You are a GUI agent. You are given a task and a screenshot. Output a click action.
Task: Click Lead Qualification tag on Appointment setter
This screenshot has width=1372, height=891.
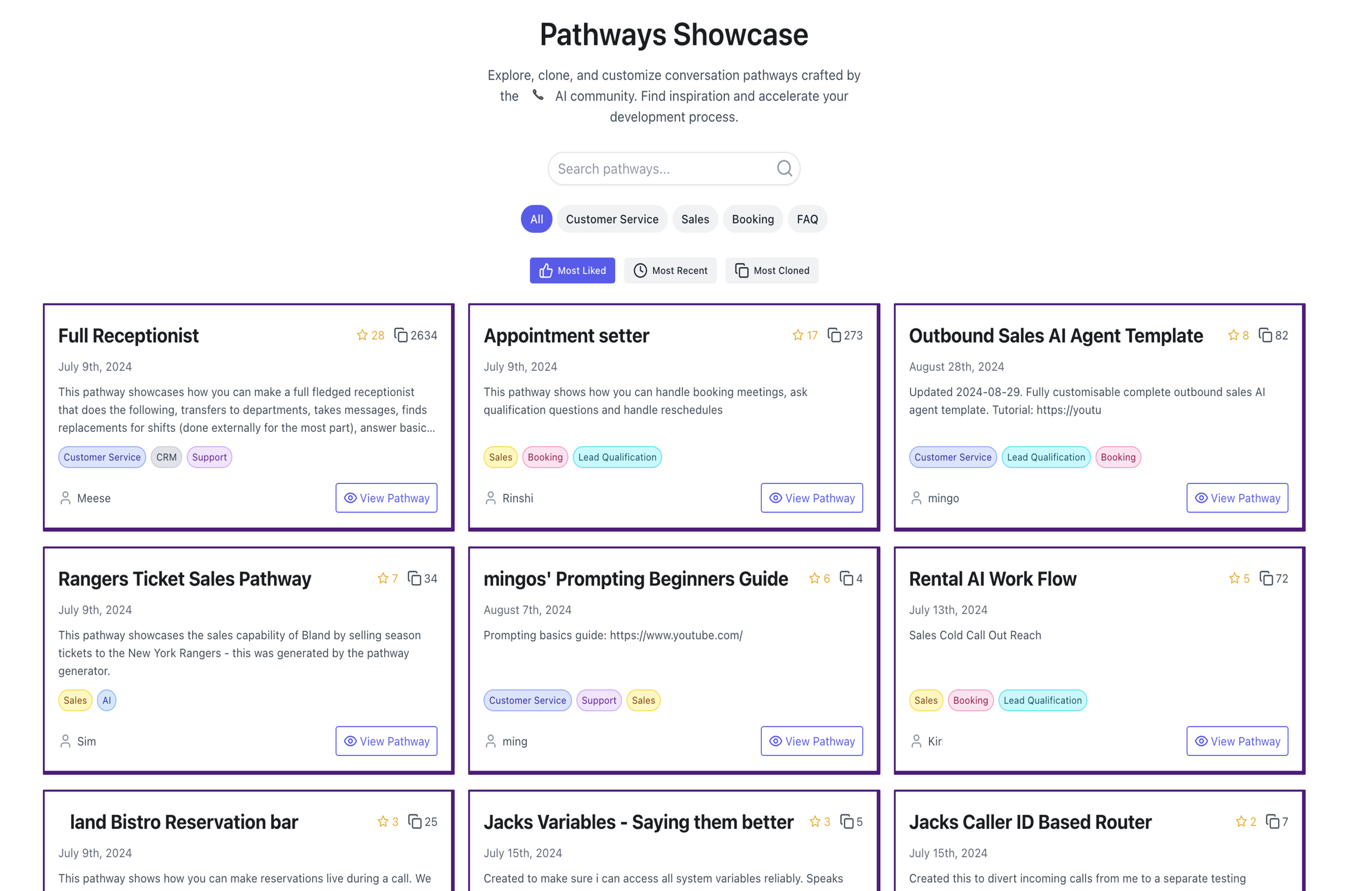(617, 458)
